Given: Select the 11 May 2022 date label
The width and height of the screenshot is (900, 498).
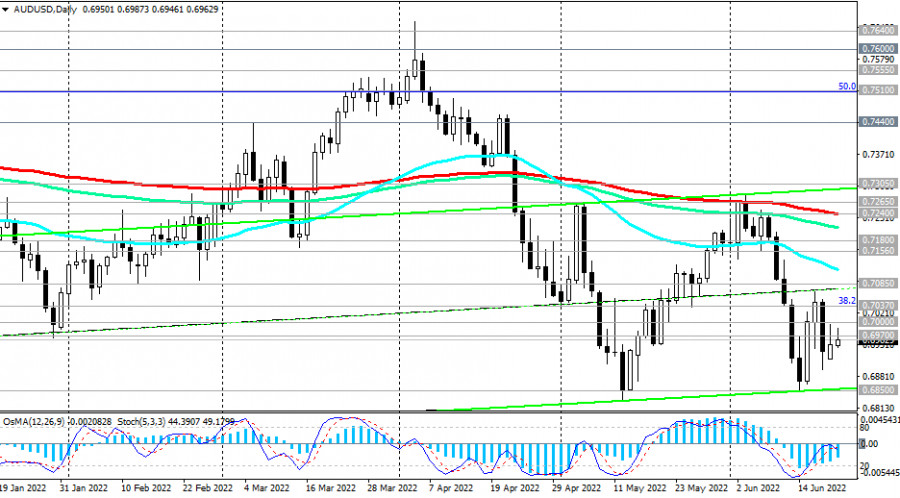Looking at the screenshot, I should pyautogui.click(x=639, y=488).
